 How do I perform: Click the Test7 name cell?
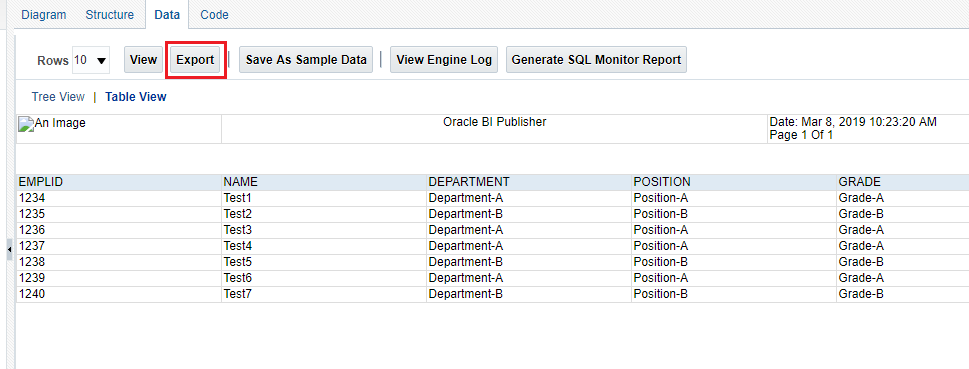[x=324, y=294]
